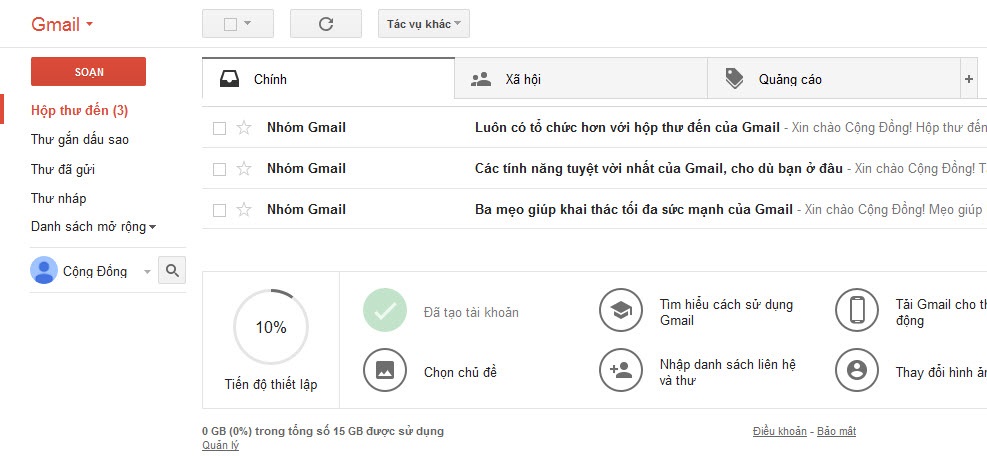This screenshot has height=456, width=987.
Task: Open 'Thư nháp' drafts folder
Action: coord(59,198)
